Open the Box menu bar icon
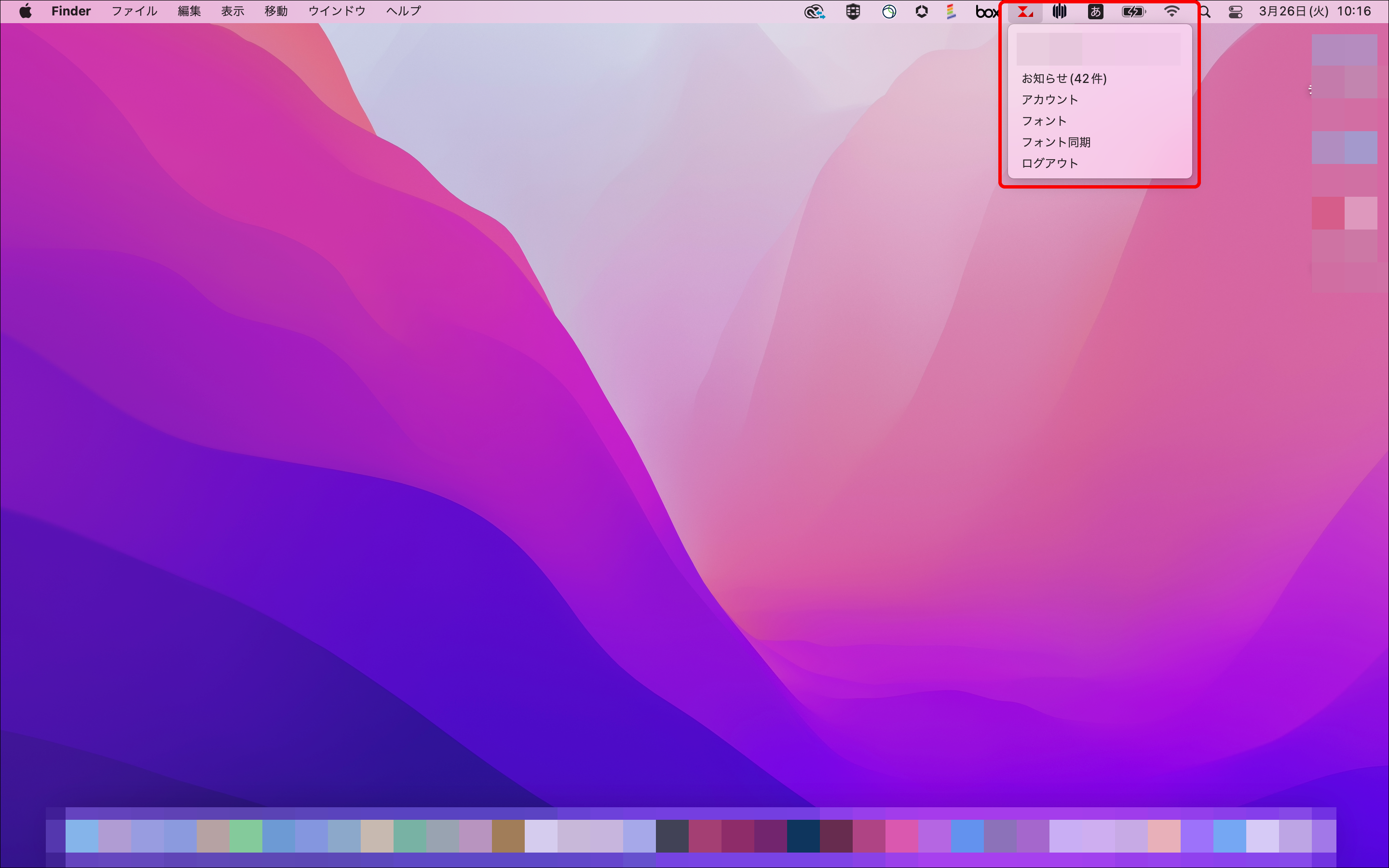 pyautogui.click(x=987, y=12)
